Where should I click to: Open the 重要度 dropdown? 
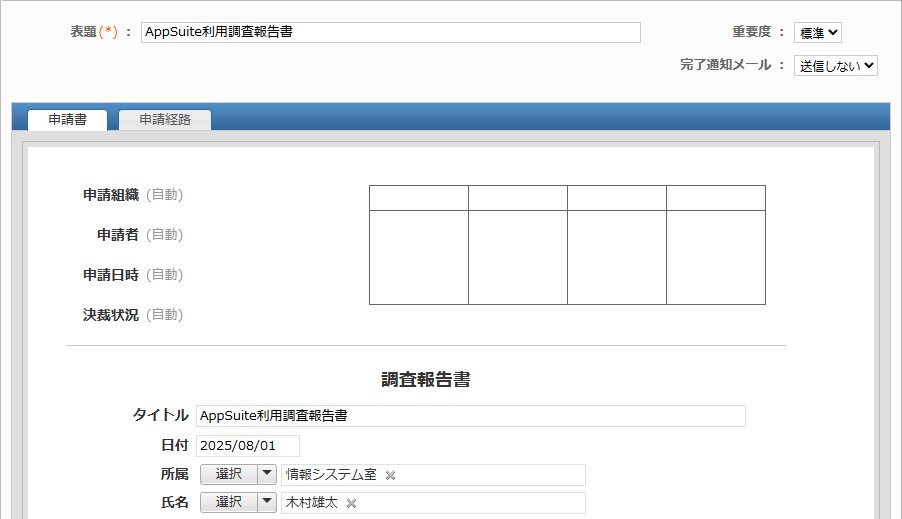point(817,33)
